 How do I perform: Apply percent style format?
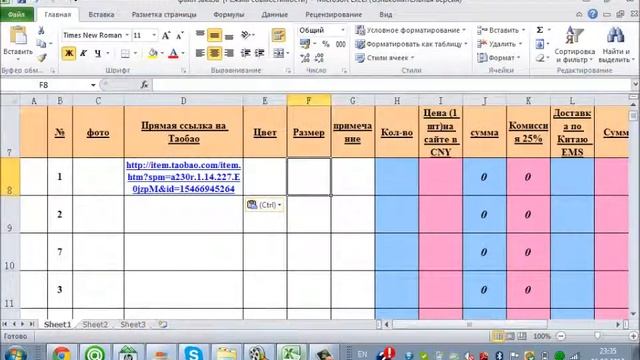(326, 44)
